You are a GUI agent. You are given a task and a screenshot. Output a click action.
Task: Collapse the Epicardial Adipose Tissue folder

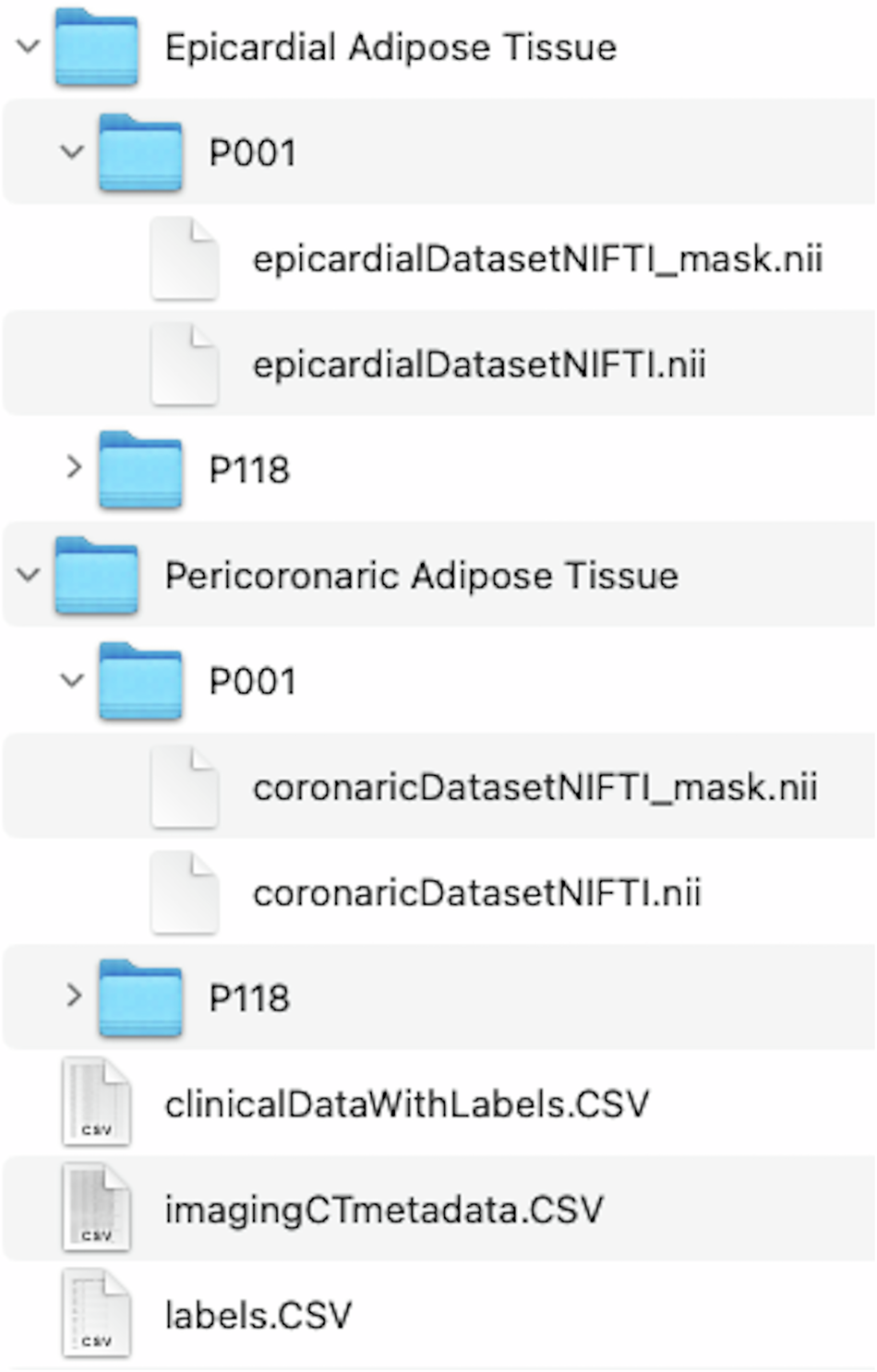[29, 46]
